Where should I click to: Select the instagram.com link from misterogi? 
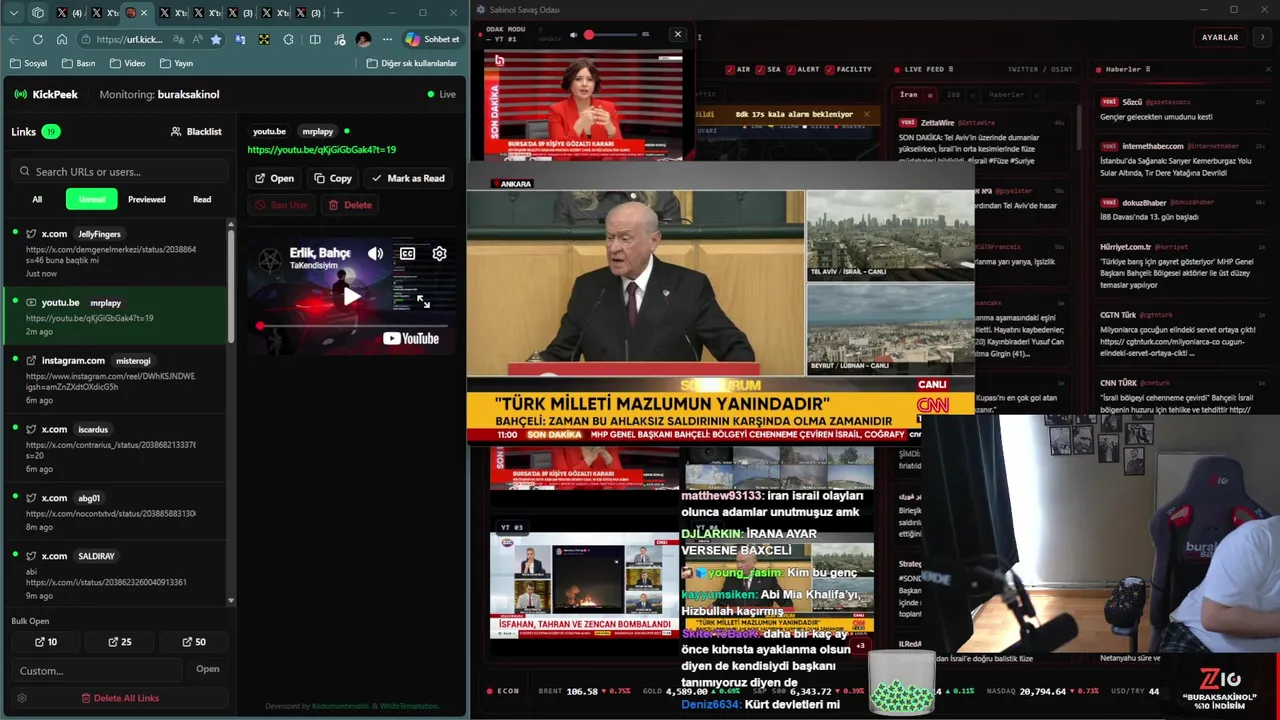[115, 380]
